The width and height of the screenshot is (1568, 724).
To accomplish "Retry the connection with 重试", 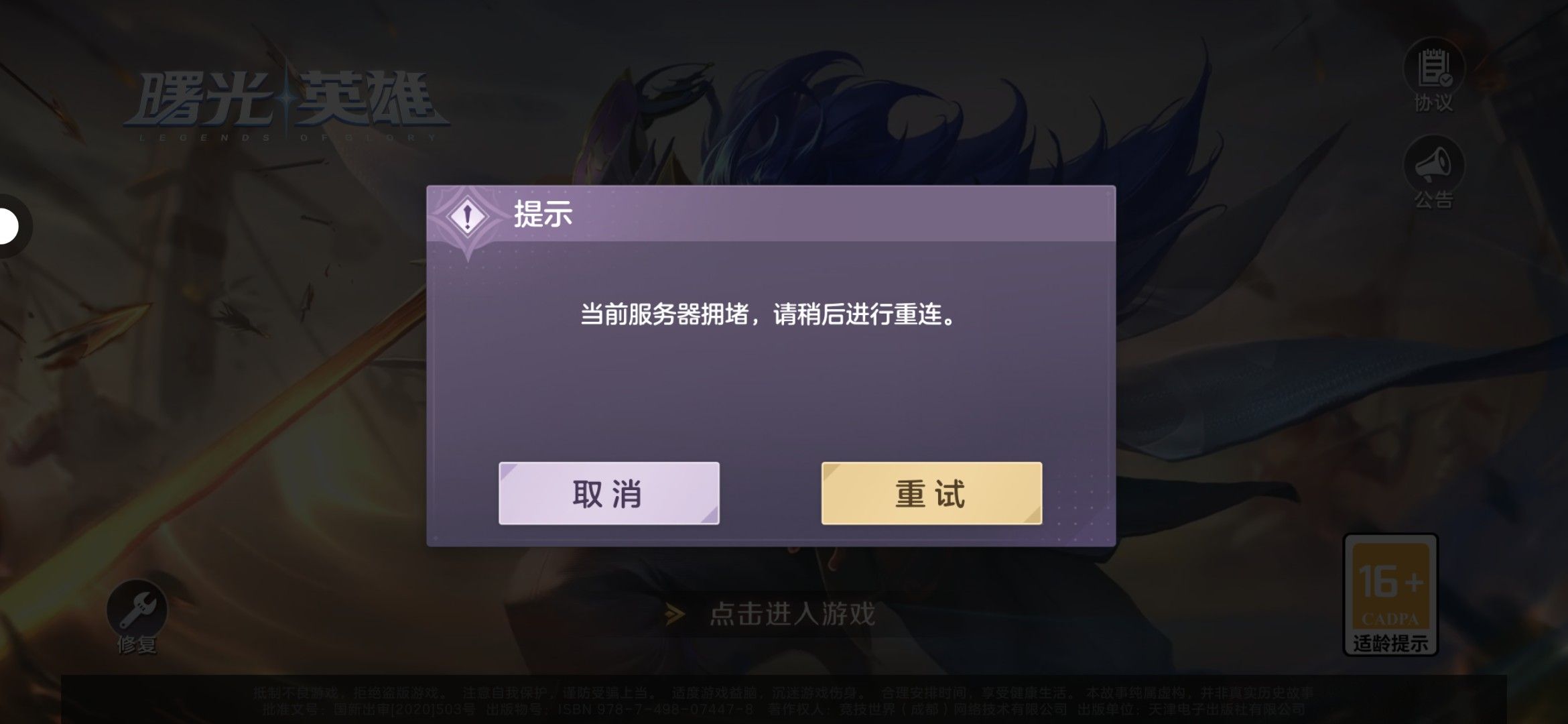I will (931, 493).
